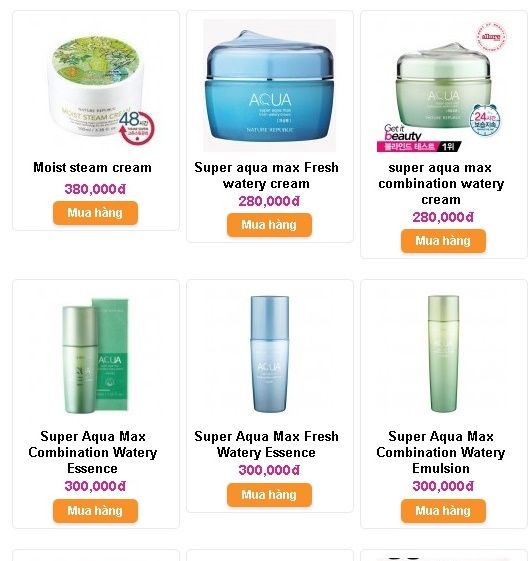Buy Moist steam cream with Mua hàng

tap(96, 213)
